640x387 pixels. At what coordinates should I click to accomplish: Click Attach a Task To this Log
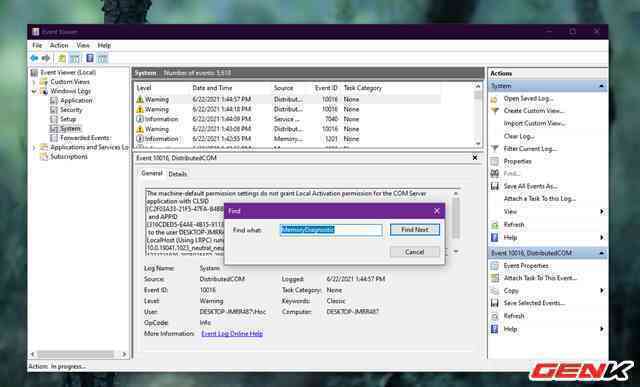click(x=540, y=199)
